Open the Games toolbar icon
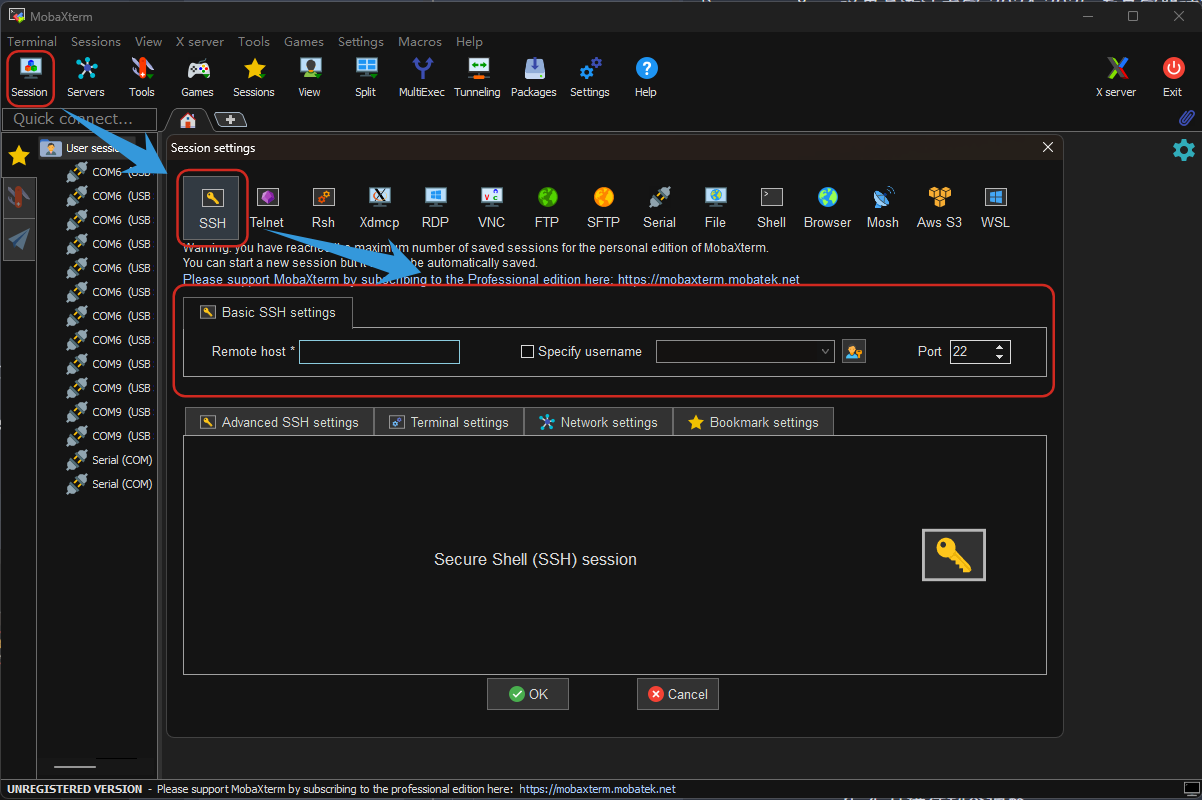Screen dimensions: 1202x800 [x=198, y=78]
